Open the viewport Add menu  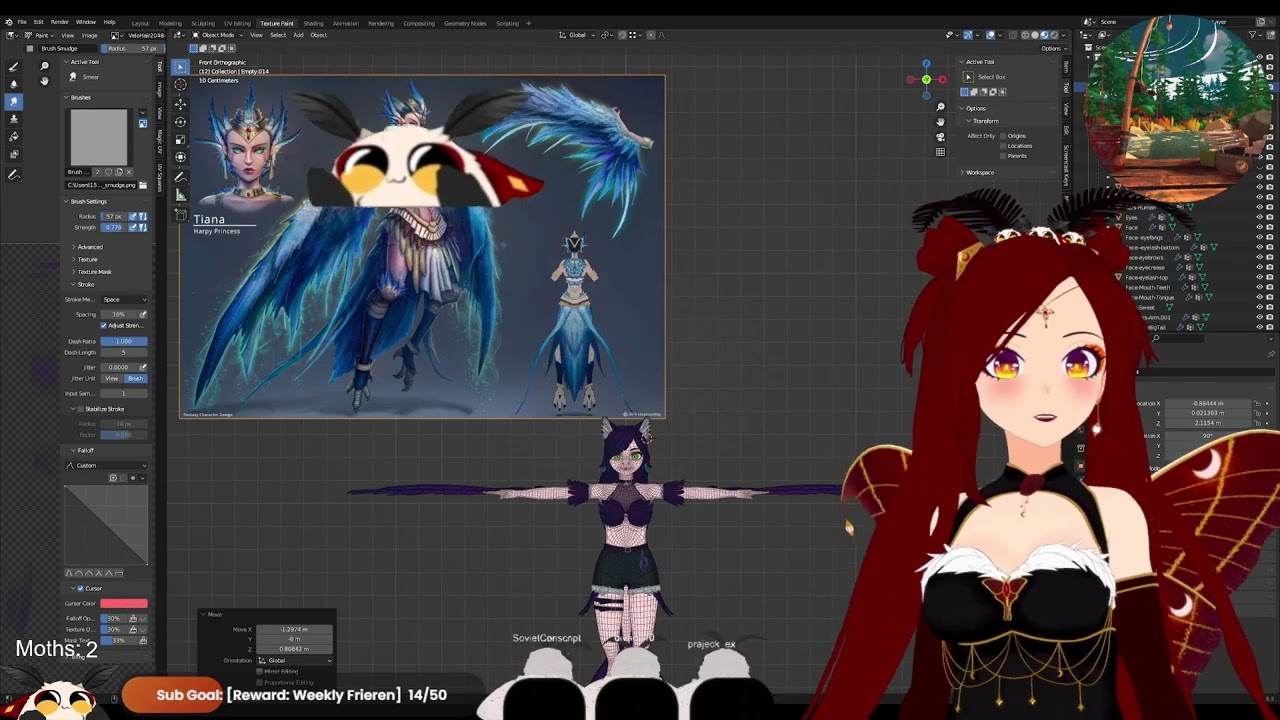point(298,35)
